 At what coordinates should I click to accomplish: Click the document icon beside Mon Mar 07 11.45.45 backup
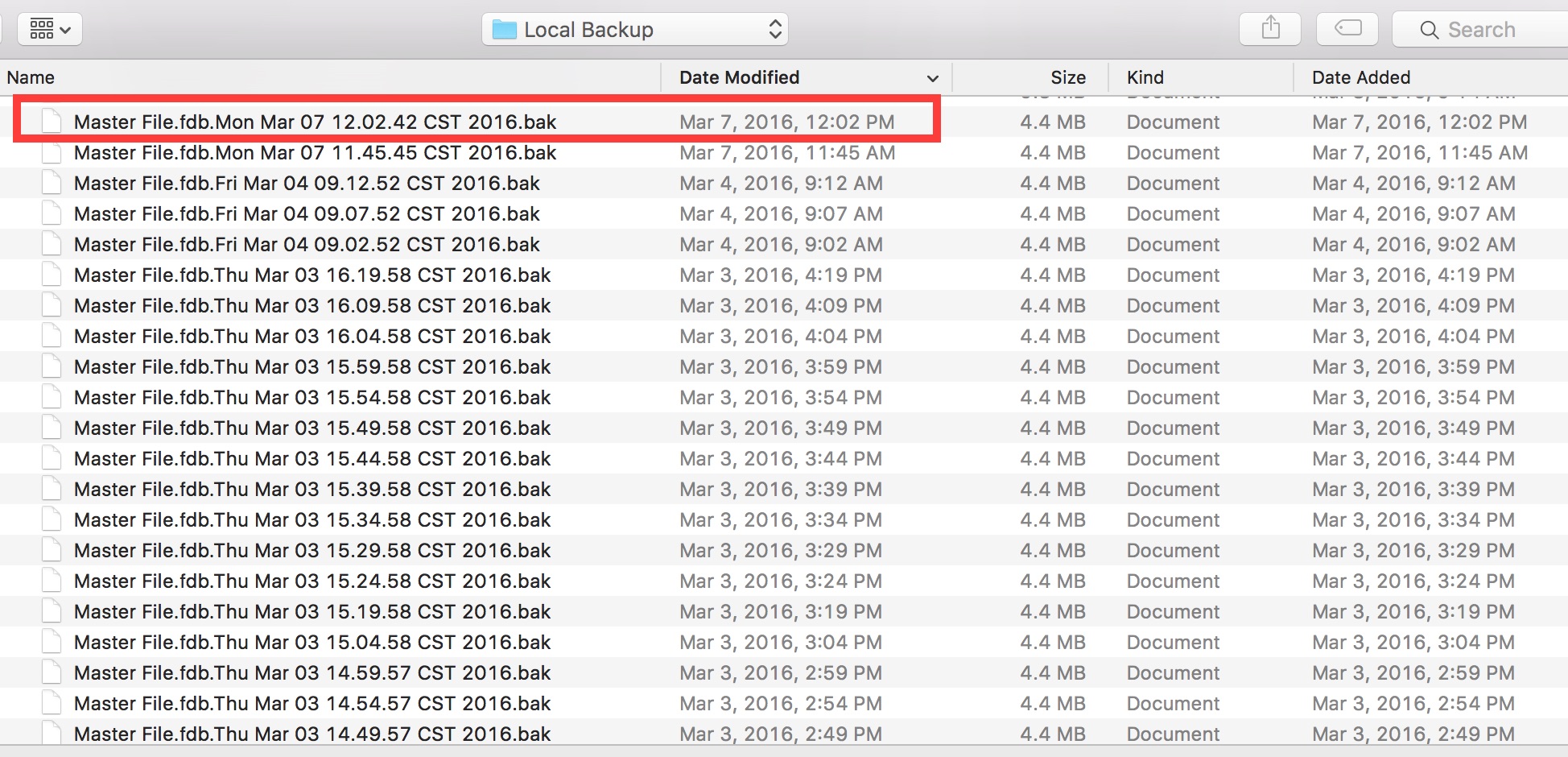click(52, 151)
